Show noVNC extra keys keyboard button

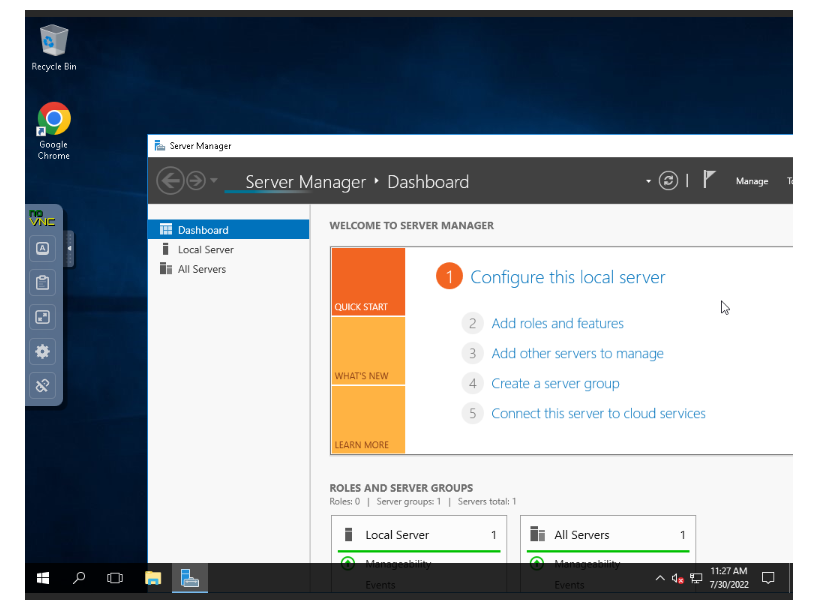[x=43, y=249]
